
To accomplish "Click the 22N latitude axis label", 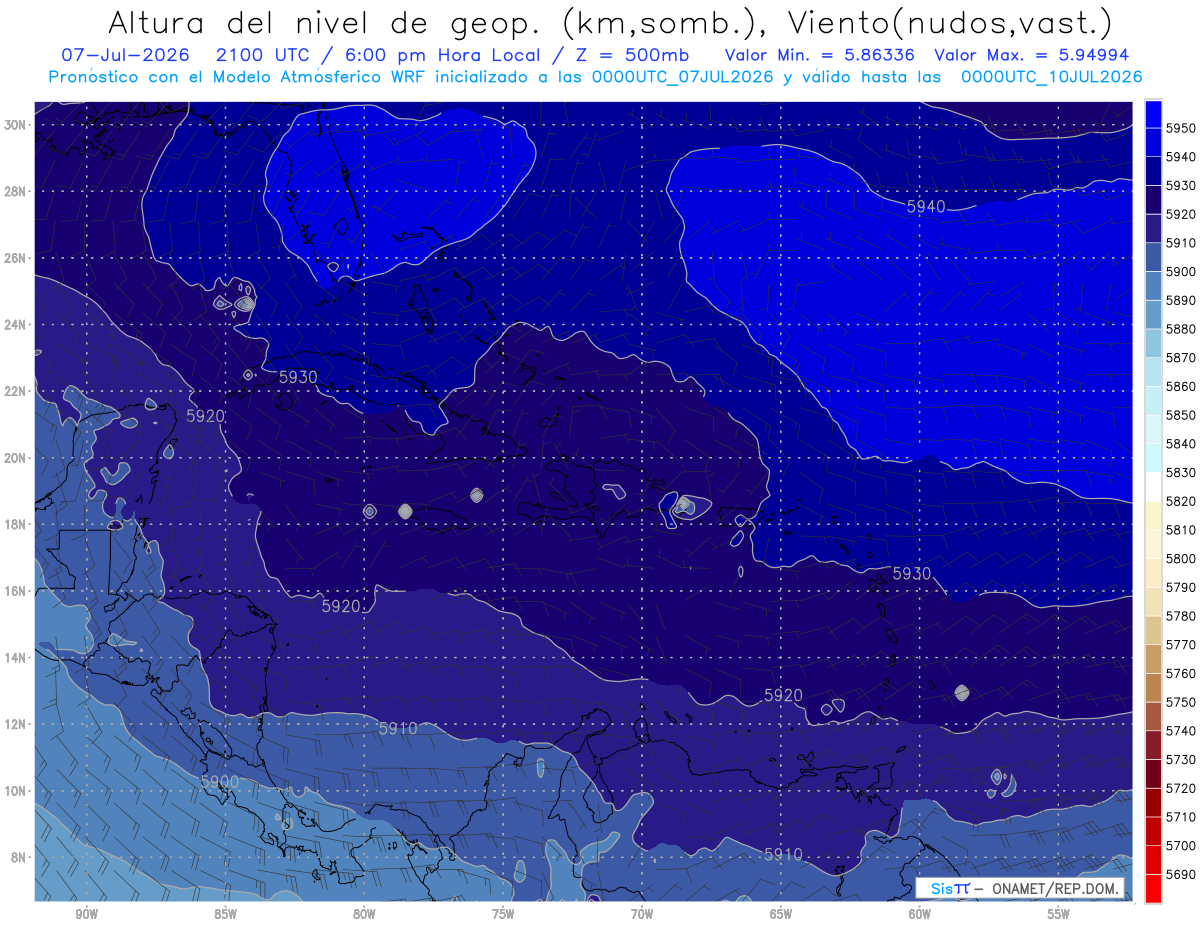I will click(x=15, y=391).
